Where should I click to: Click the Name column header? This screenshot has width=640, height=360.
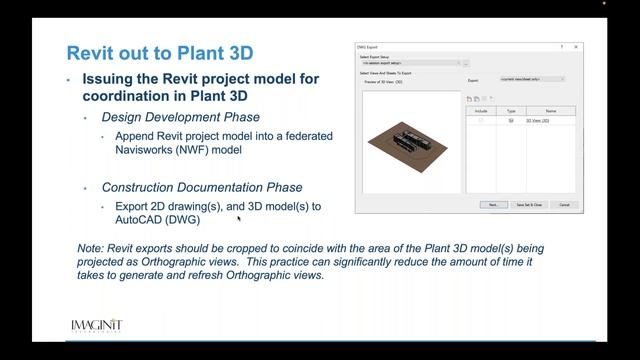tap(551, 111)
